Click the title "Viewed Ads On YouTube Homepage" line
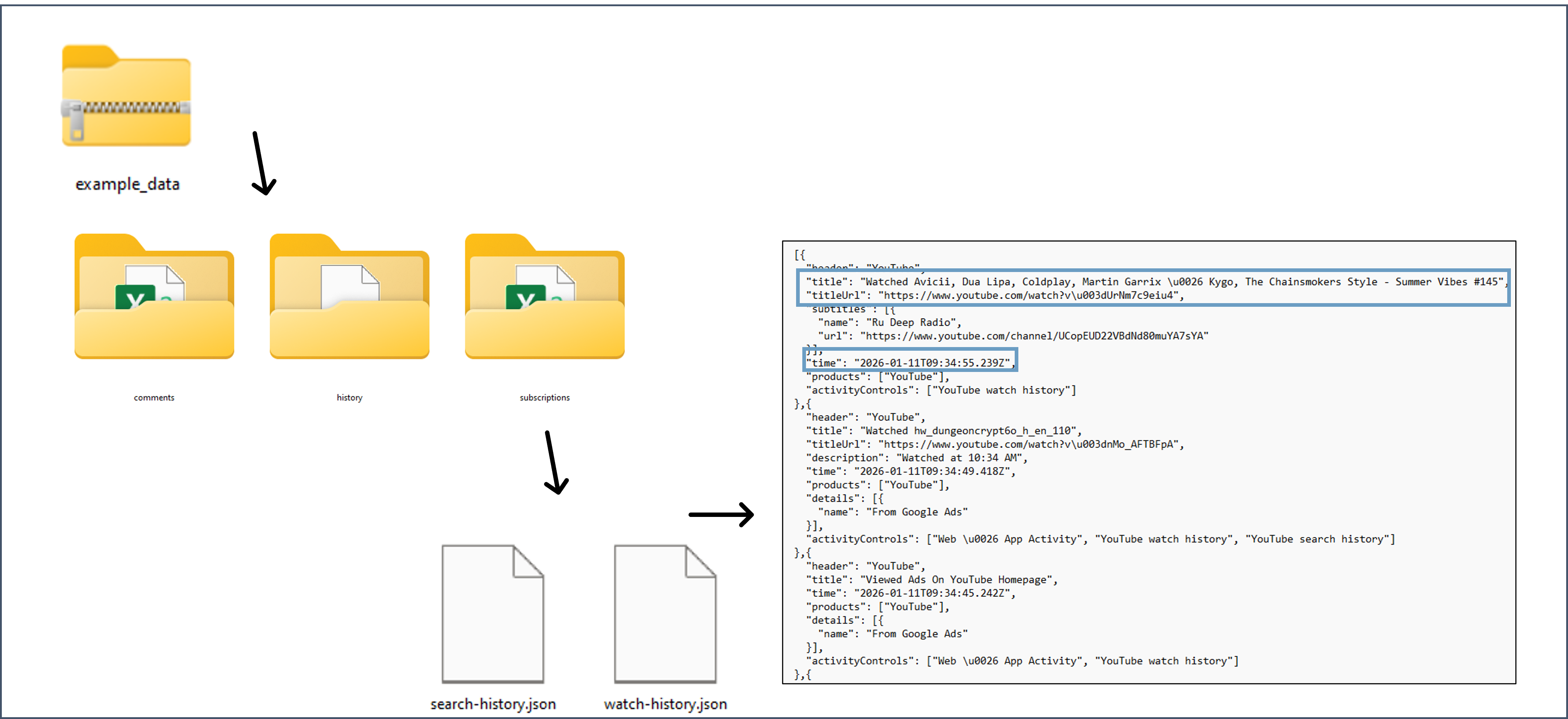Screen dimensions: 1568x719 (931, 580)
